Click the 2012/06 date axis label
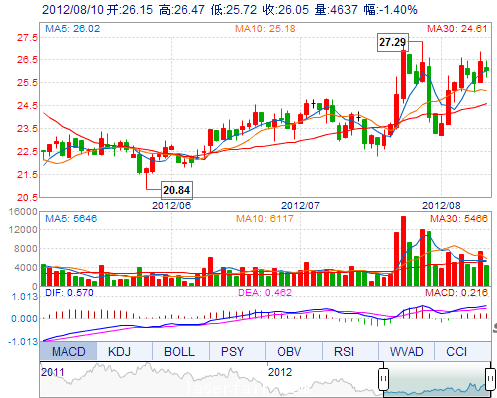Viewport: 497px width, 398px height. (x=171, y=205)
